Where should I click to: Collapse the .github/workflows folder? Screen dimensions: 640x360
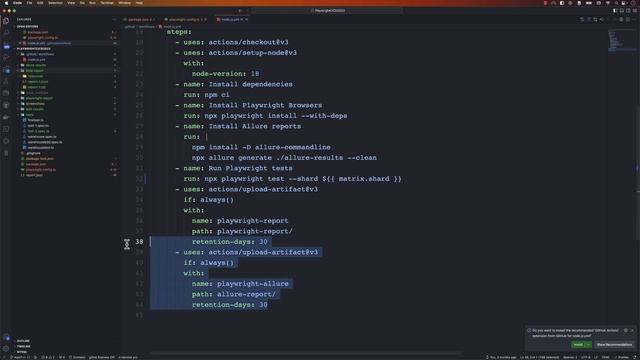click(40, 54)
